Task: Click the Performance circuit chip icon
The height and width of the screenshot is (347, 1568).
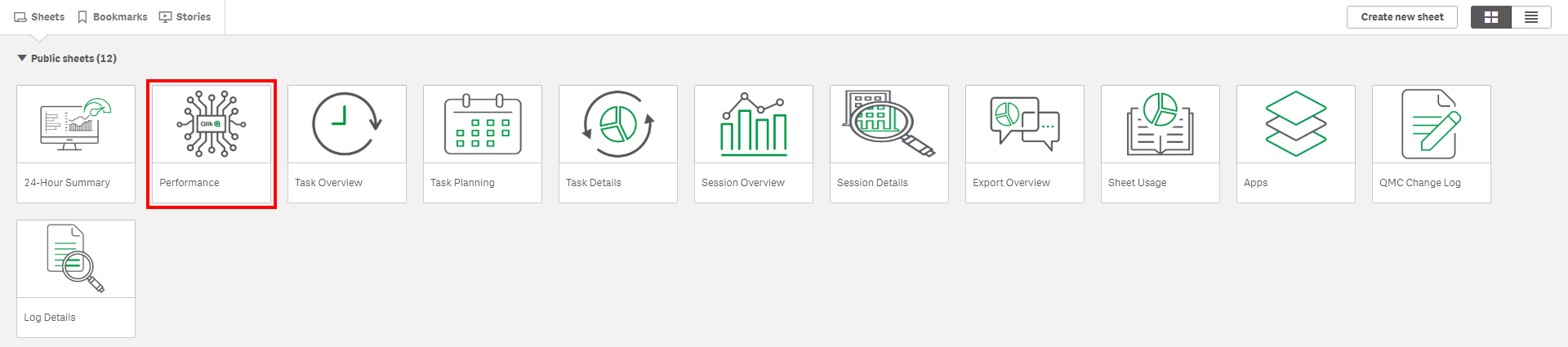Action: point(212,124)
